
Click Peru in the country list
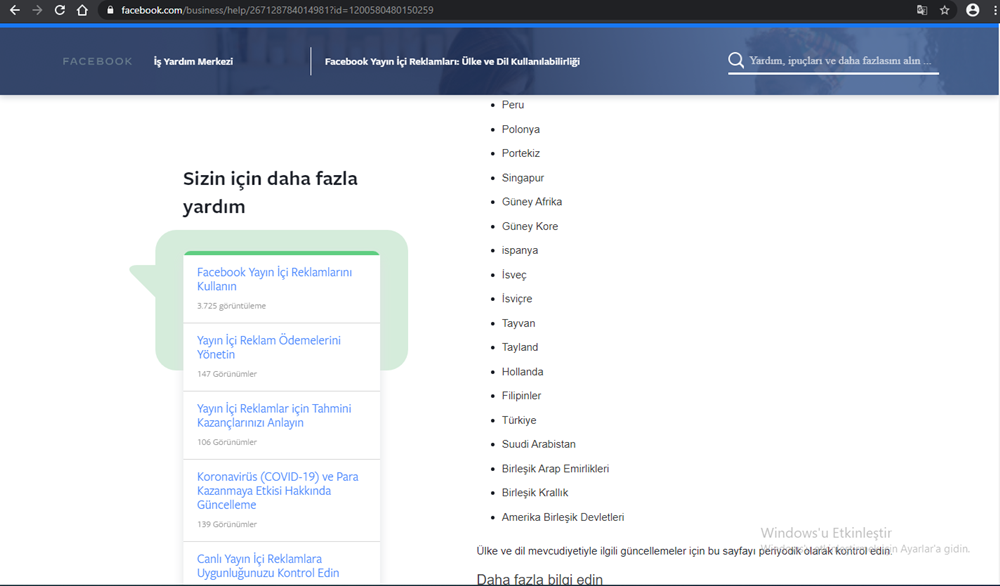[513, 105]
